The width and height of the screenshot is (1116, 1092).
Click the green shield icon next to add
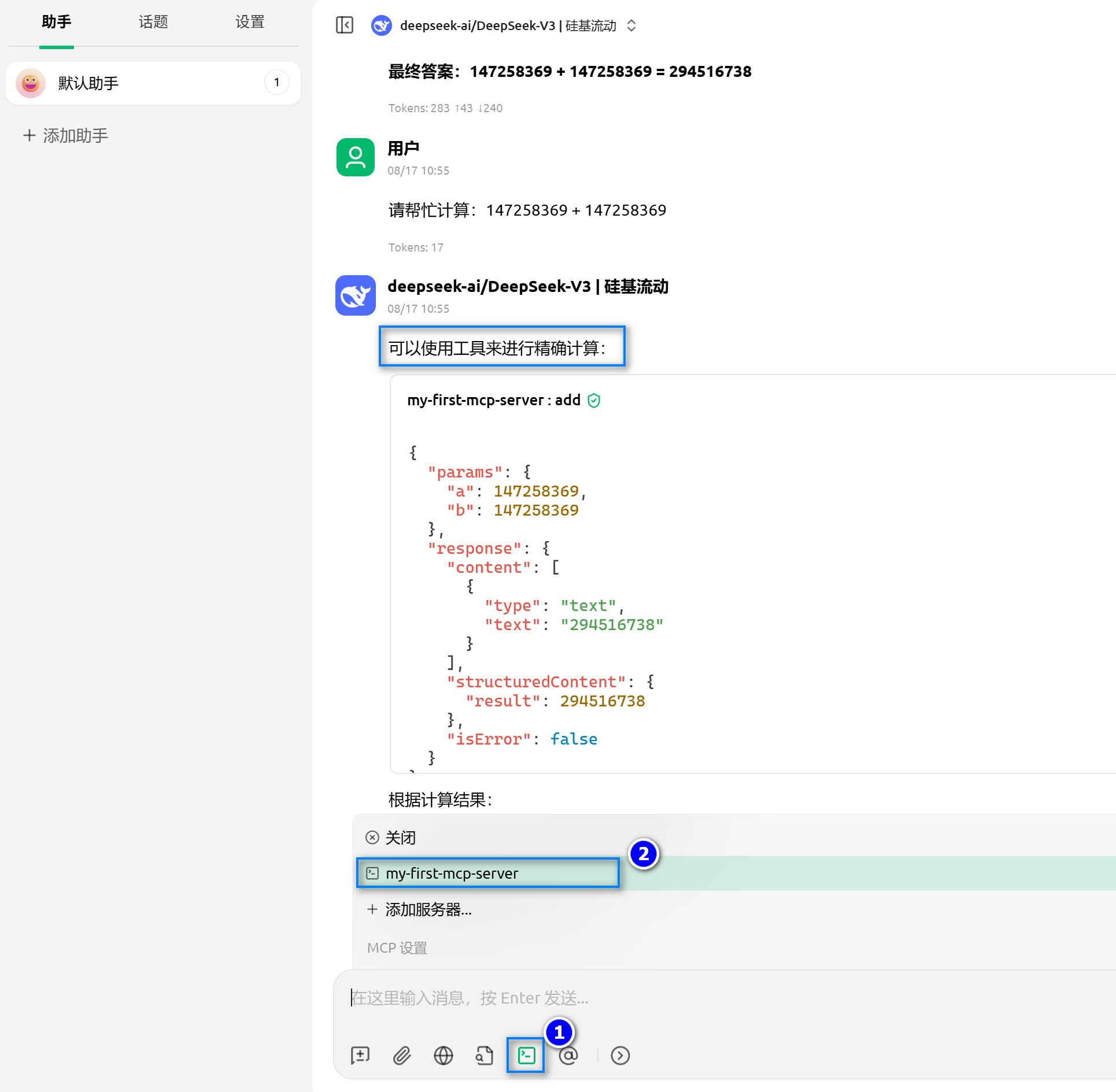pyautogui.click(x=594, y=401)
